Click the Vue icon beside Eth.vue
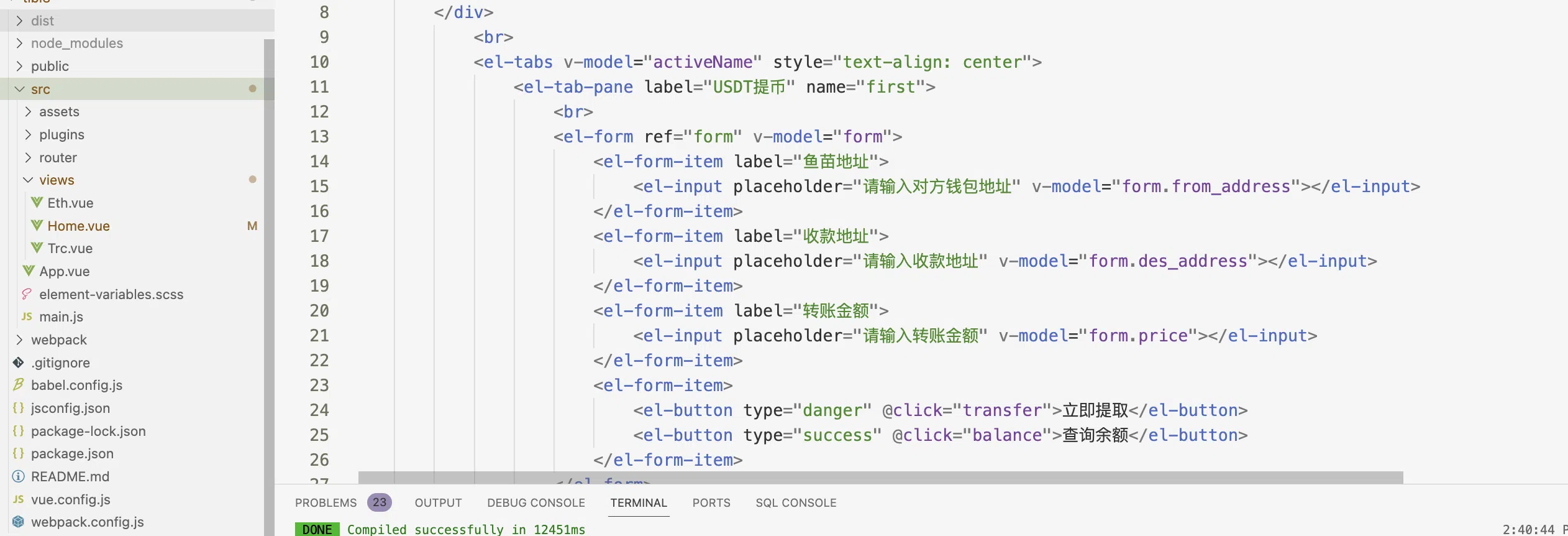 [37, 203]
